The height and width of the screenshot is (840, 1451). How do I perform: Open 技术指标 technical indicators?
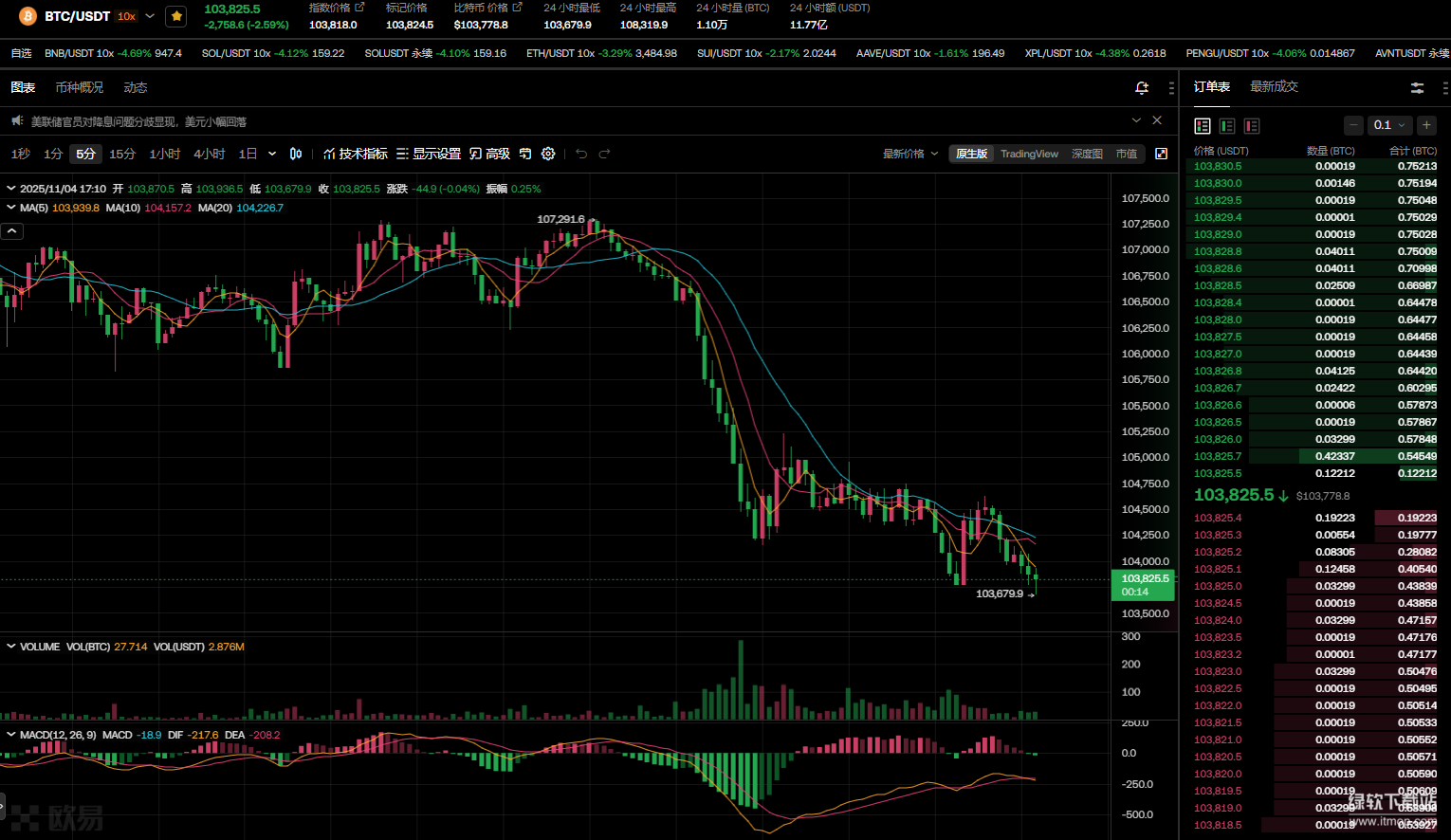356,154
